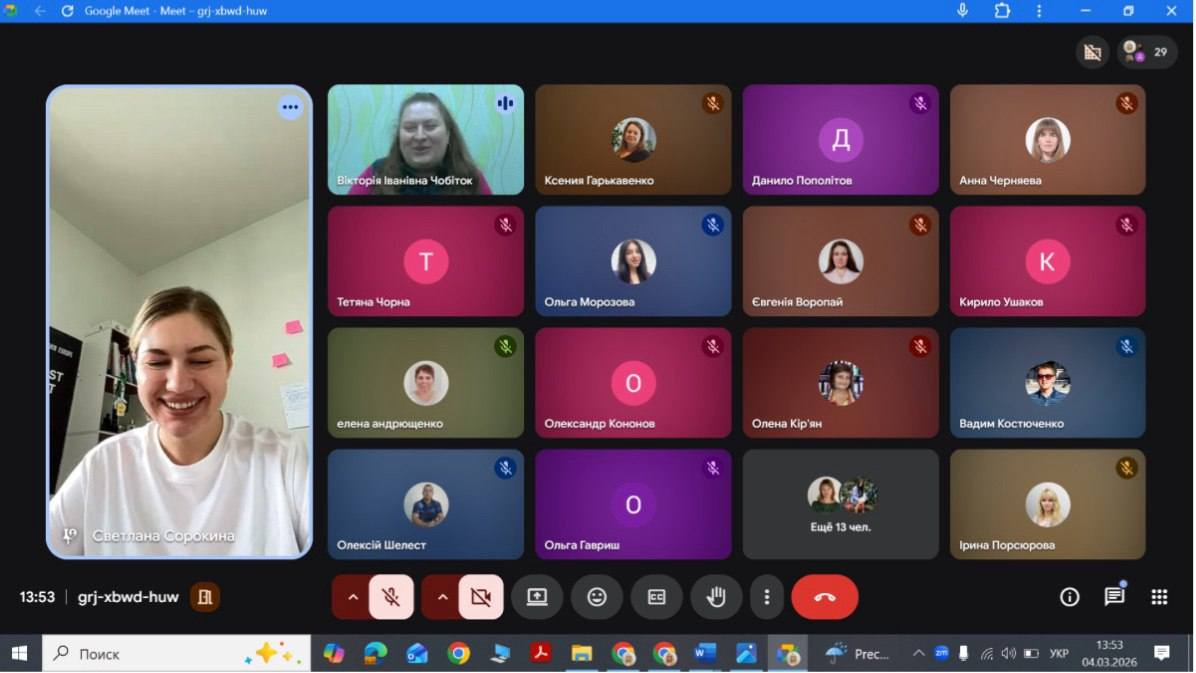Toggle the top-right camera-off indicator

(x=1092, y=52)
